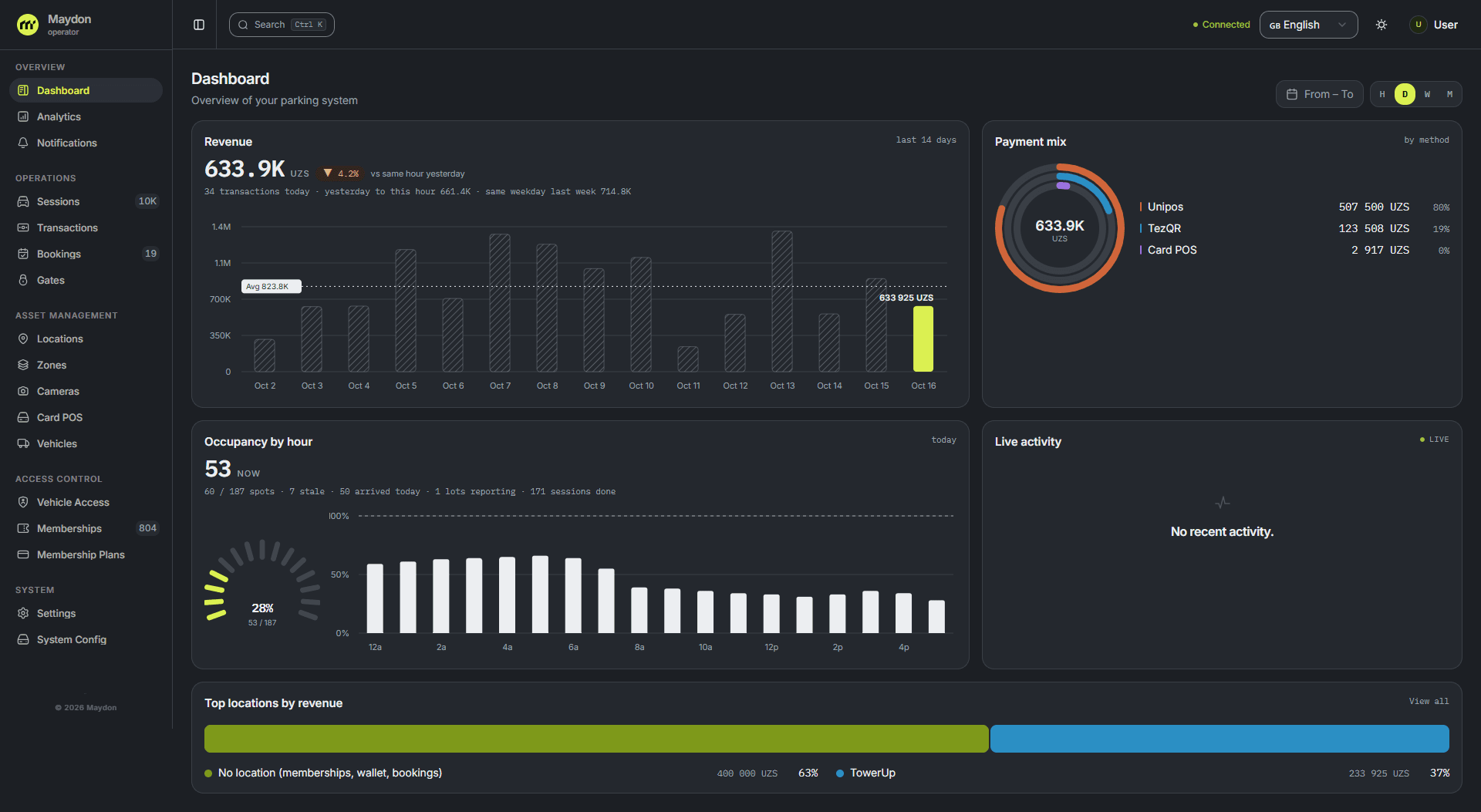Click the Locations pin icon
Image resolution: width=1481 pixels, height=812 pixels.
tap(23, 339)
